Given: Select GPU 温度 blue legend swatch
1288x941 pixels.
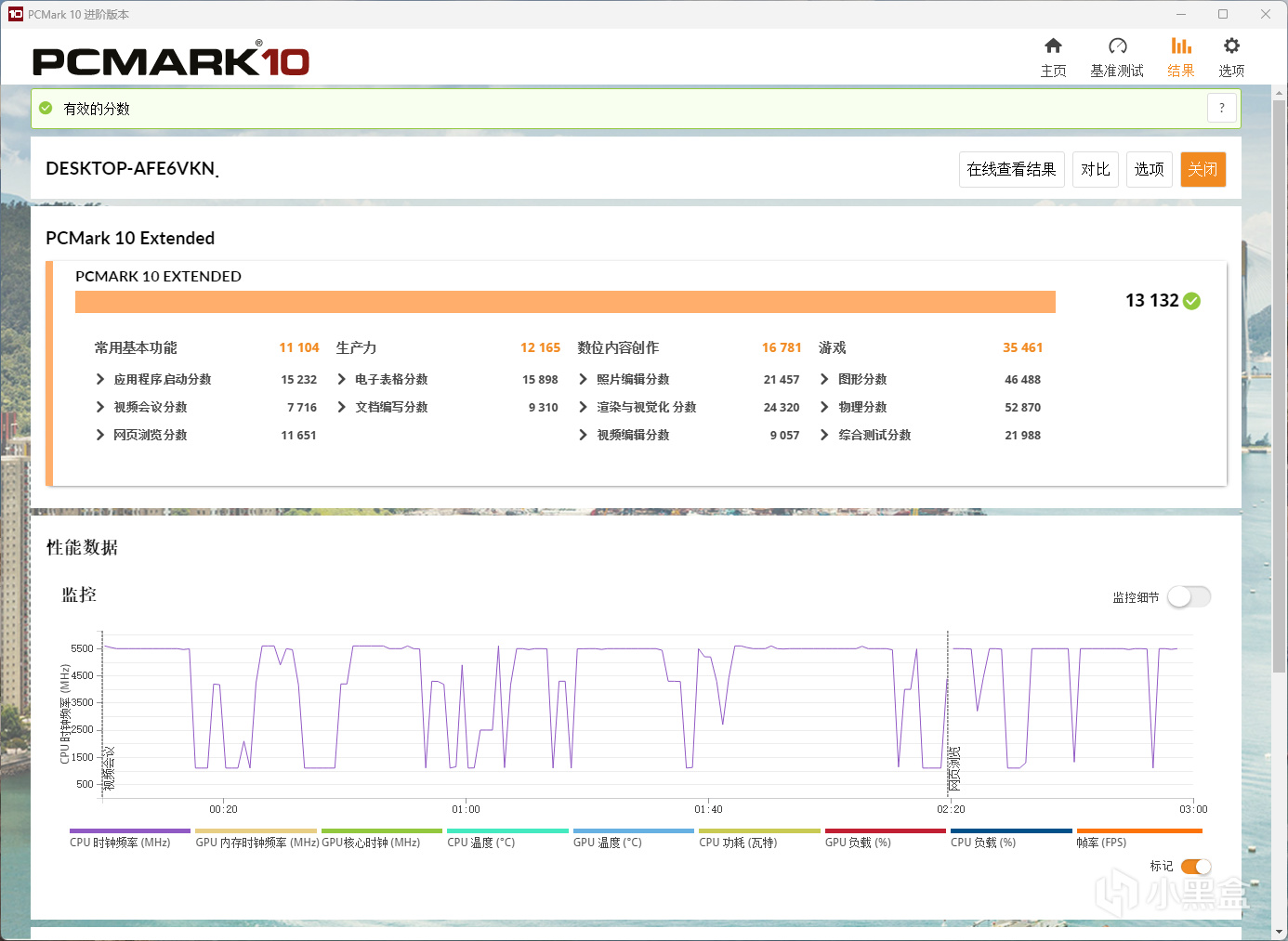Looking at the screenshot, I should (634, 830).
